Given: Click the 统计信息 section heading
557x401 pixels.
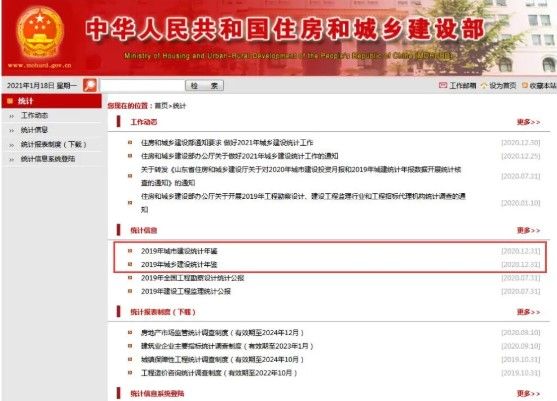Looking at the screenshot, I should pos(144,231).
